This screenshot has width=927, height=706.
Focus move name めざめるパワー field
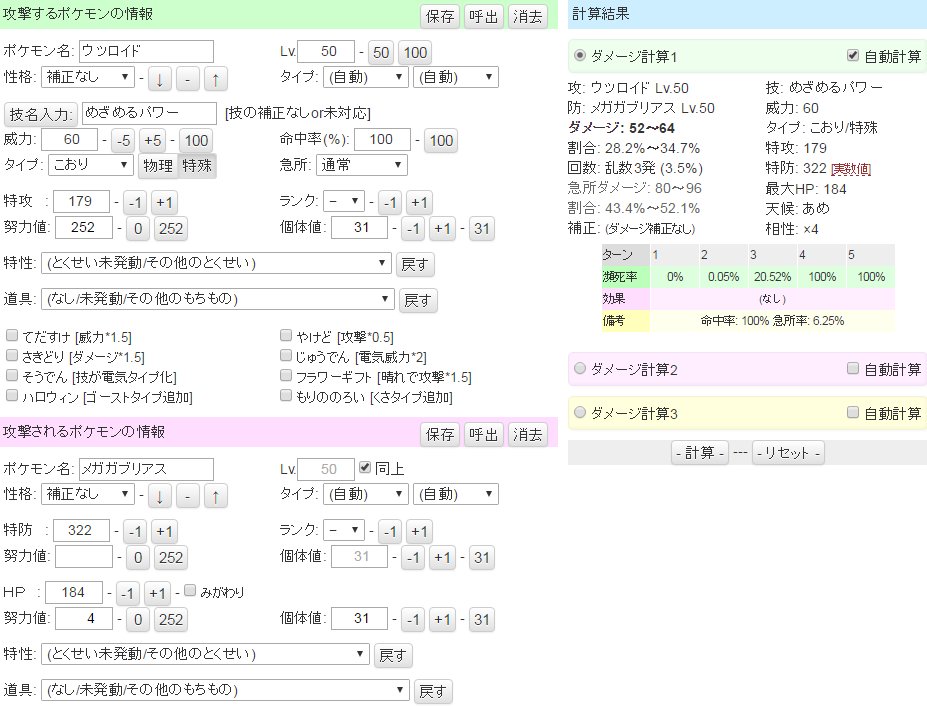(x=149, y=113)
